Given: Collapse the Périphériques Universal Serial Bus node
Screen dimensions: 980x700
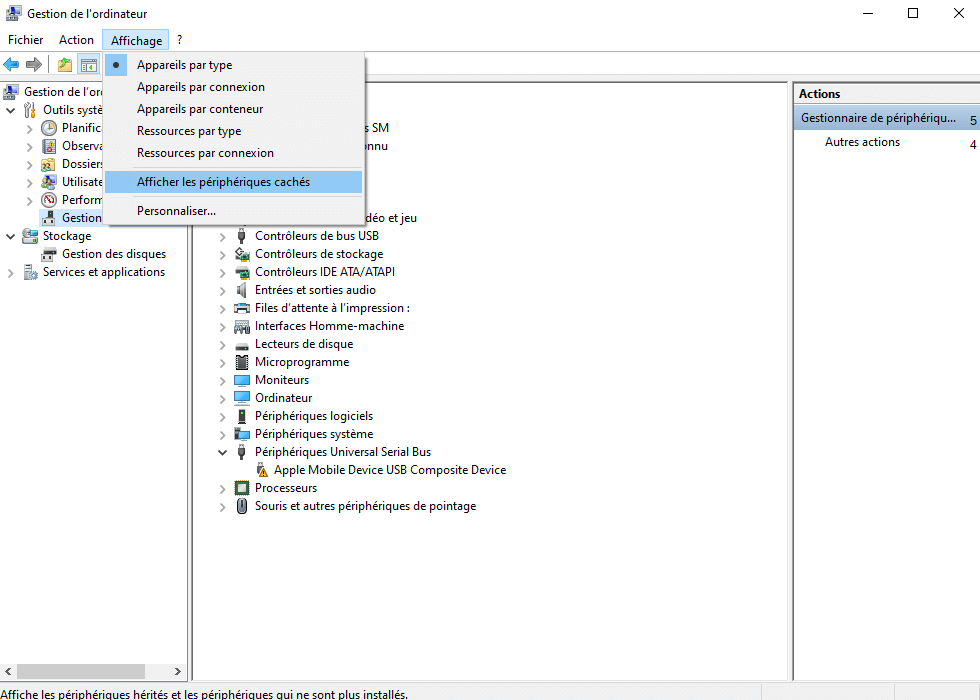Looking at the screenshot, I should click(x=223, y=452).
